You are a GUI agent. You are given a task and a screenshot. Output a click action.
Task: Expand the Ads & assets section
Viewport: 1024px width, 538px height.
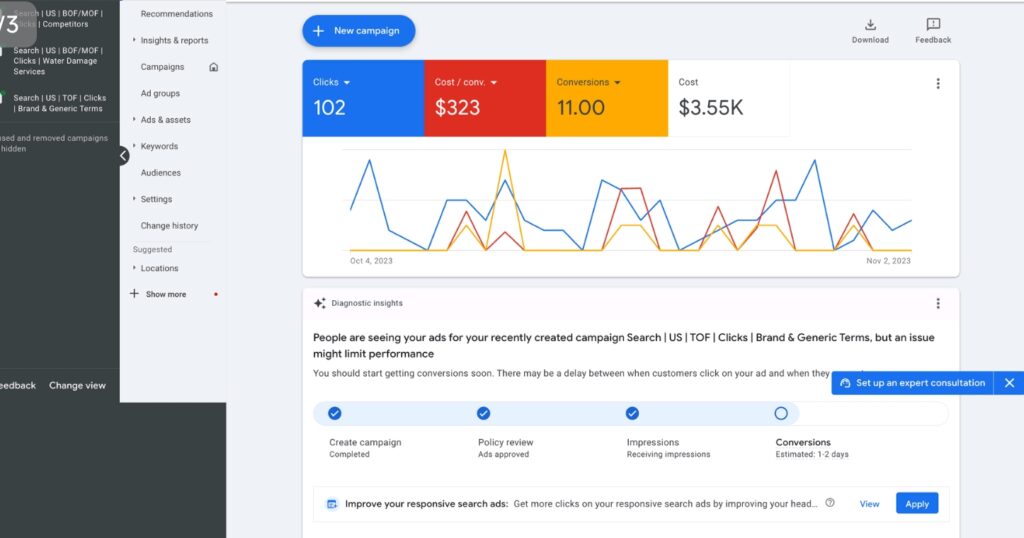point(165,120)
